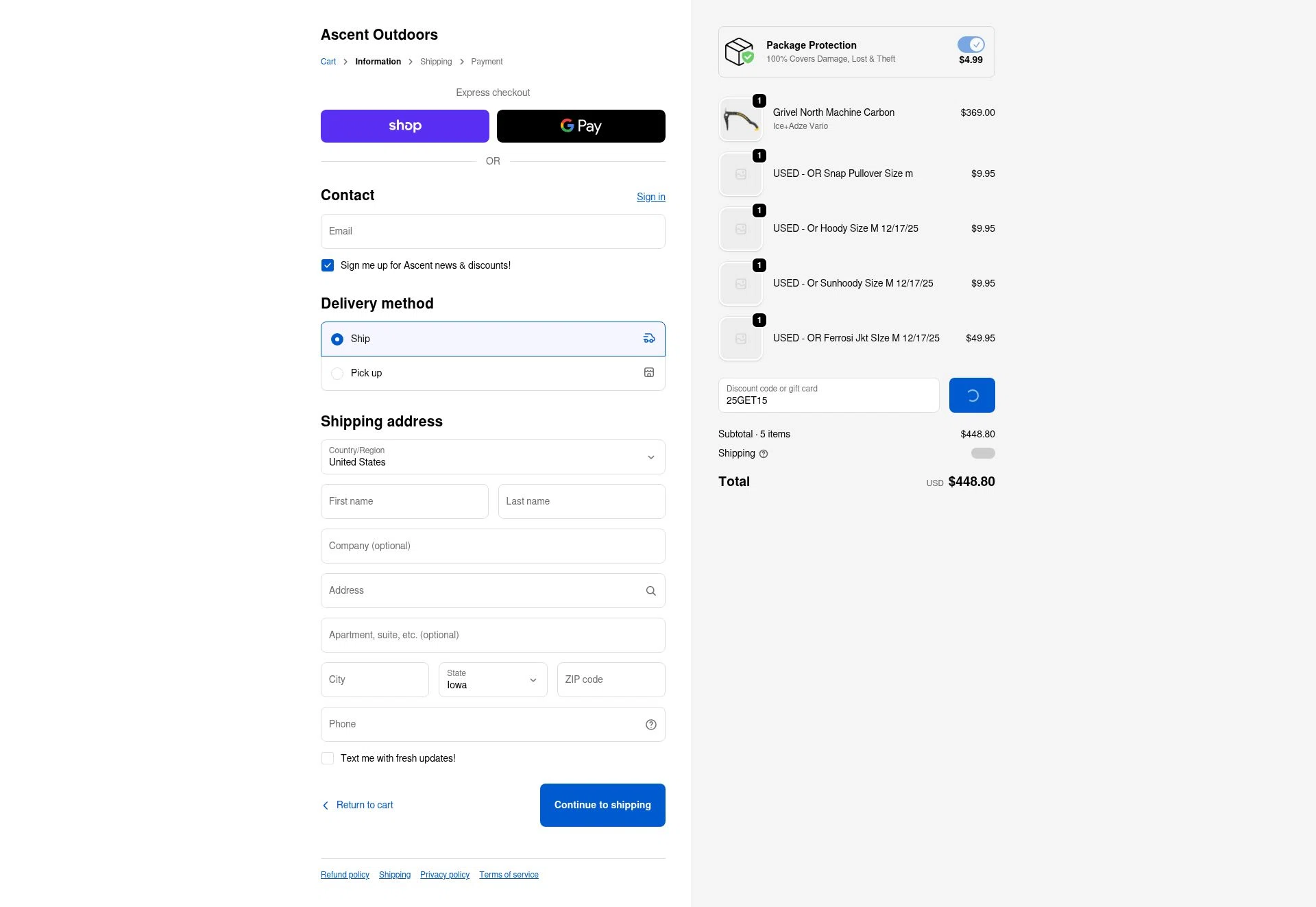Open the Sign in link

click(x=650, y=197)
